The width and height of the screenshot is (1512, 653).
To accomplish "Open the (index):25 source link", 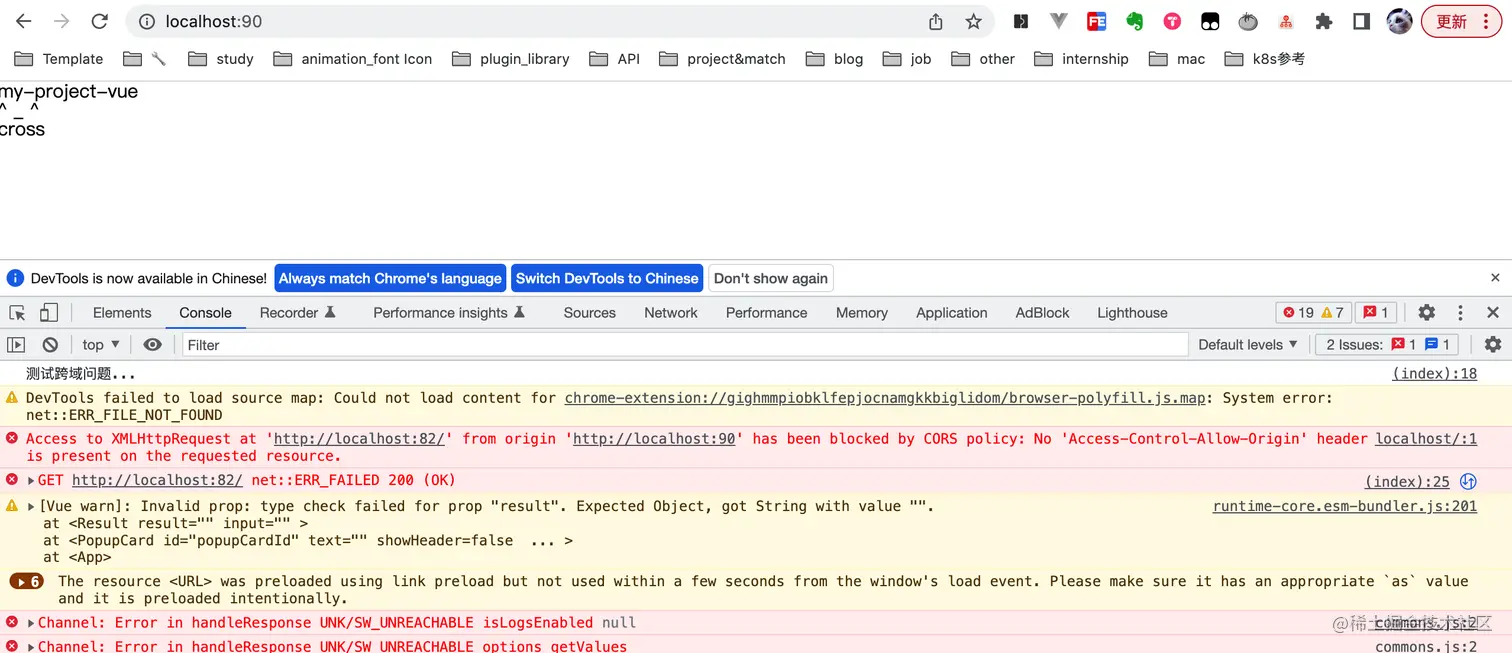I will [x=1407, y=482].
